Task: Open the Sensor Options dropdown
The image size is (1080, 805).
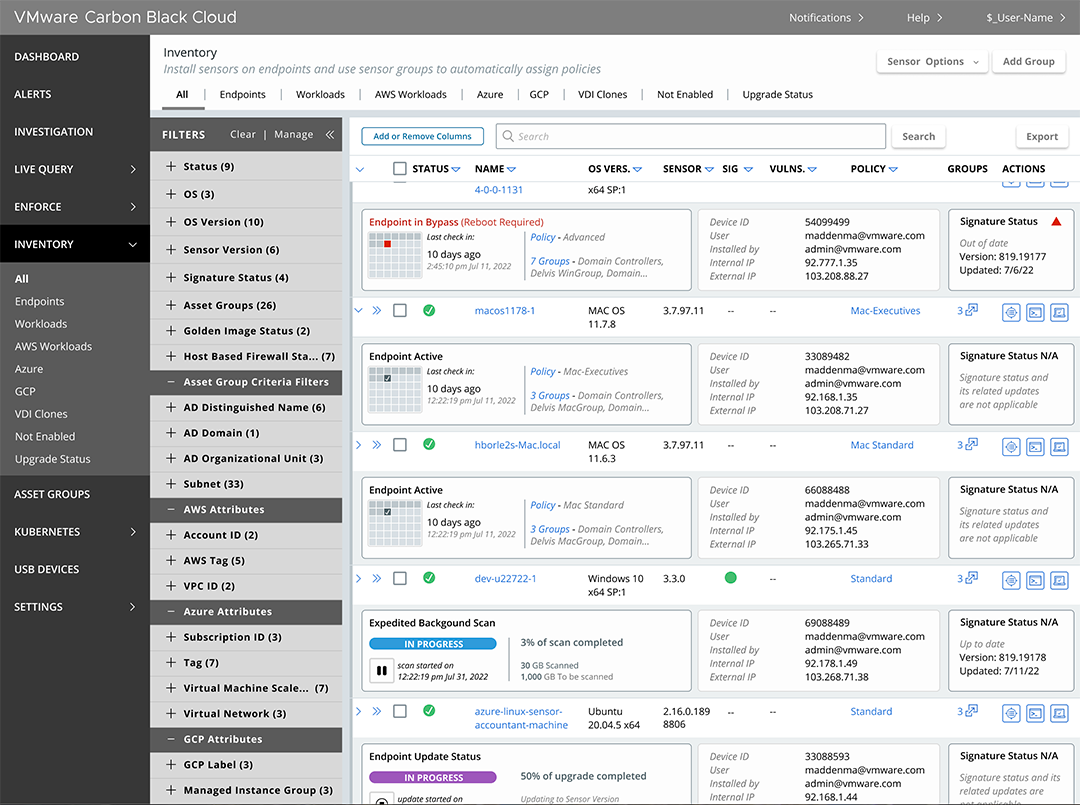Action: [933, 61]
